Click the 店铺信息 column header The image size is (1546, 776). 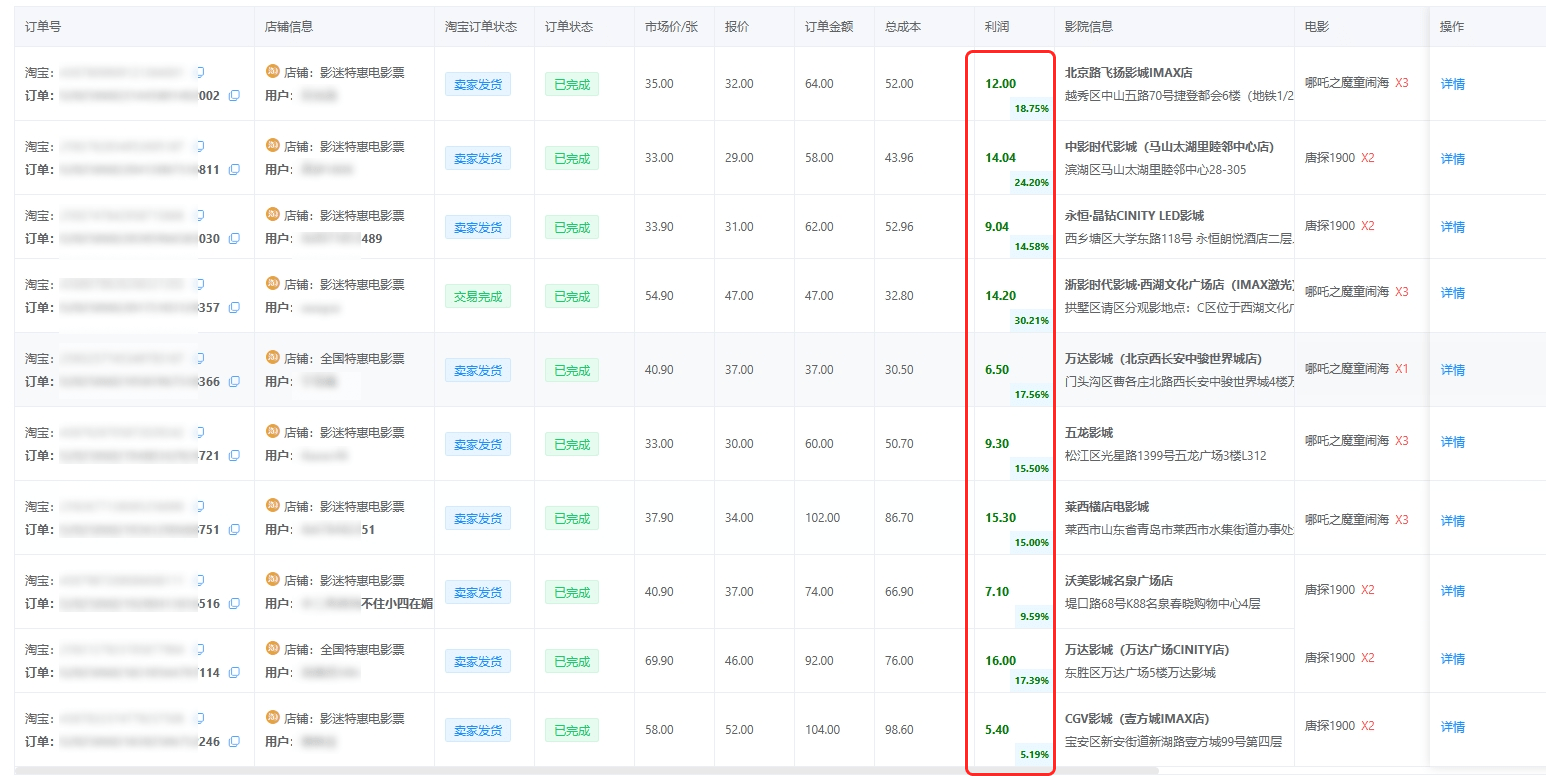[289, 26]
